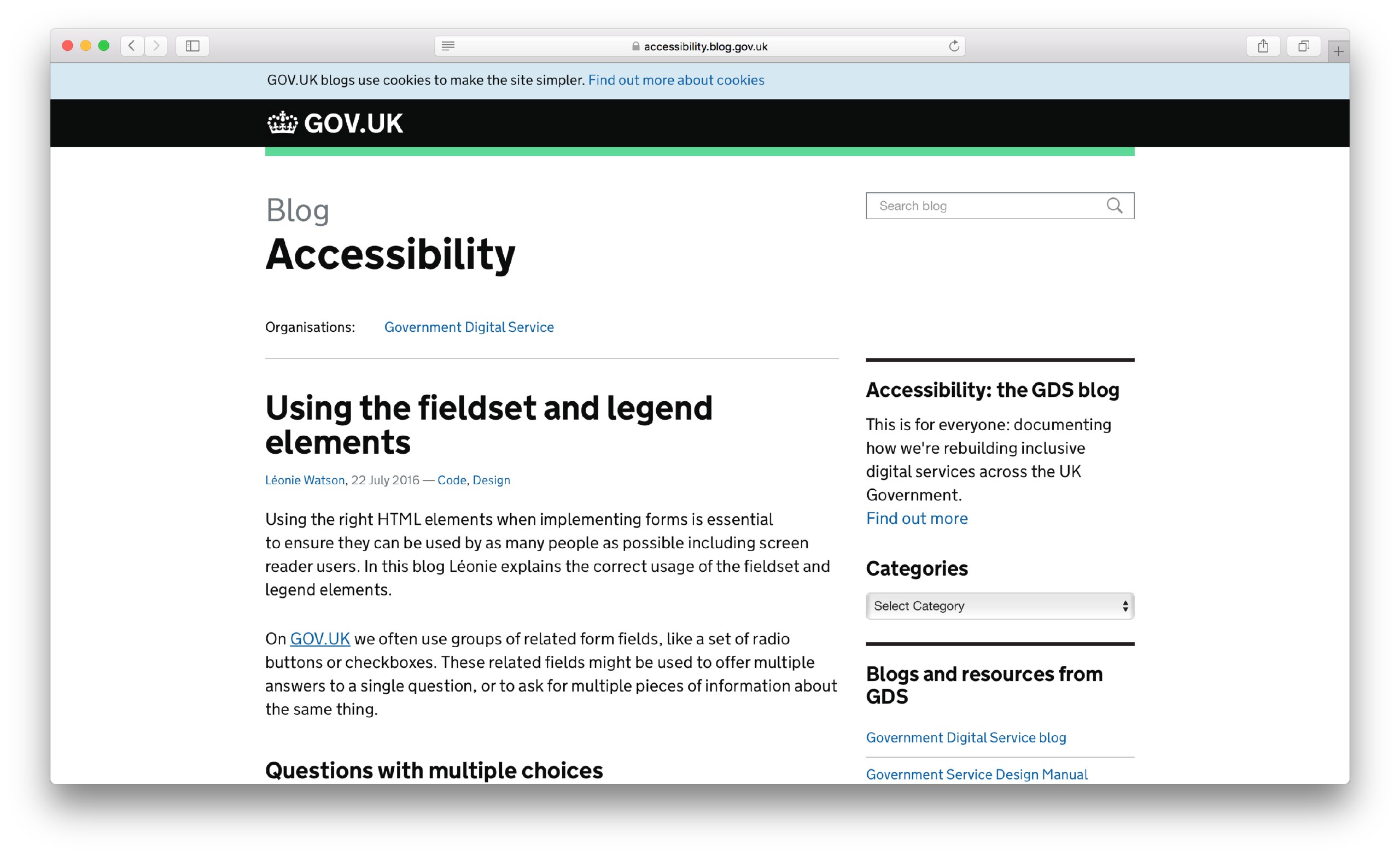The image size is (1400, 856).
Task: Open Government Digital Service organisation link
Action: (x=469, y=327)
